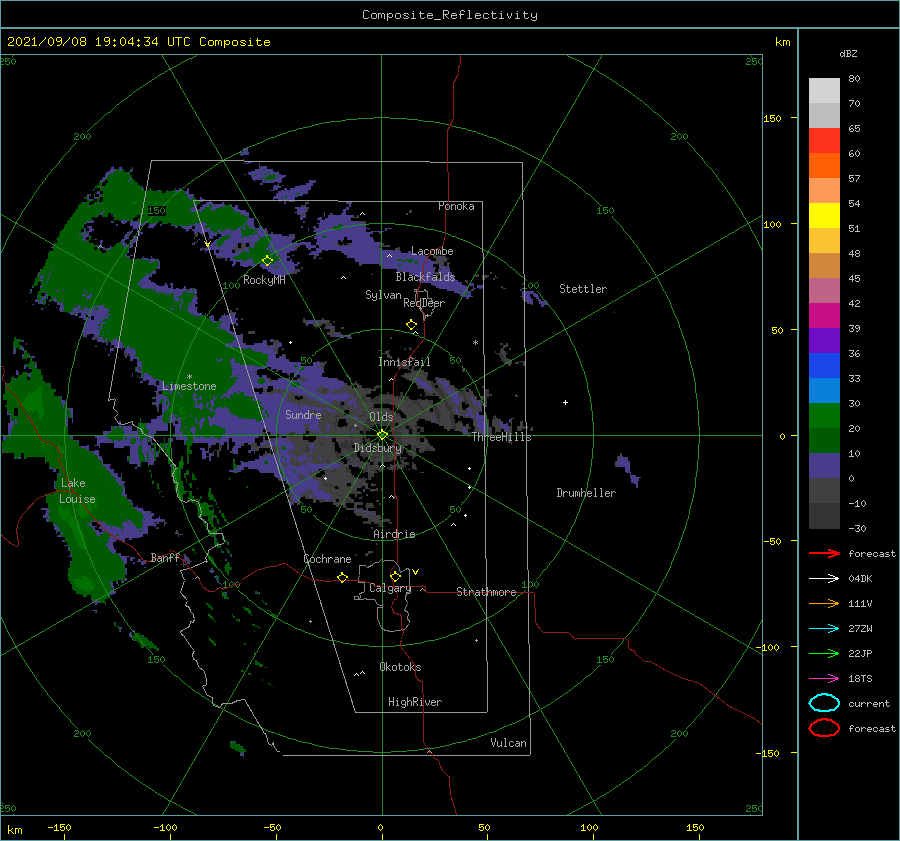Click the cyan 'current' ellipse in legend
900x841 pixels.
click(x=824, y=703)
